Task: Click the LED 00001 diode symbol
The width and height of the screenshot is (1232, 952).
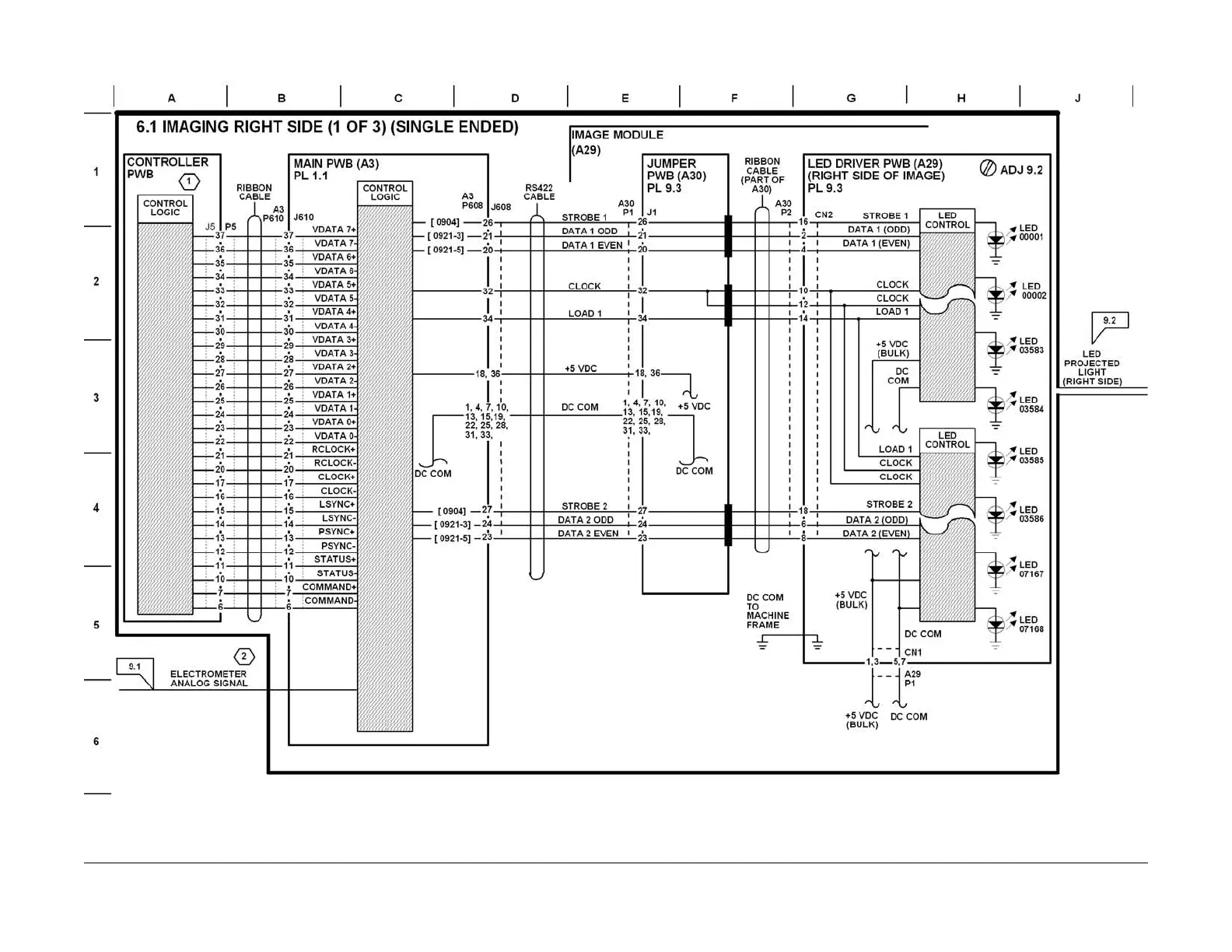Action: coord(996,239)
